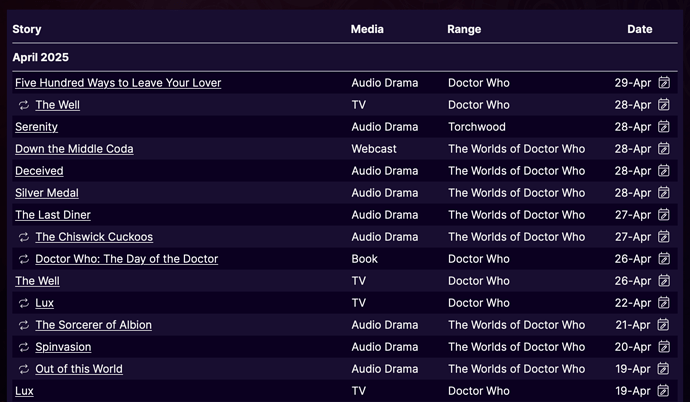690x402 pixels.
Task: Open the calendar edit icon for The Last Diner
Action: 664,215
